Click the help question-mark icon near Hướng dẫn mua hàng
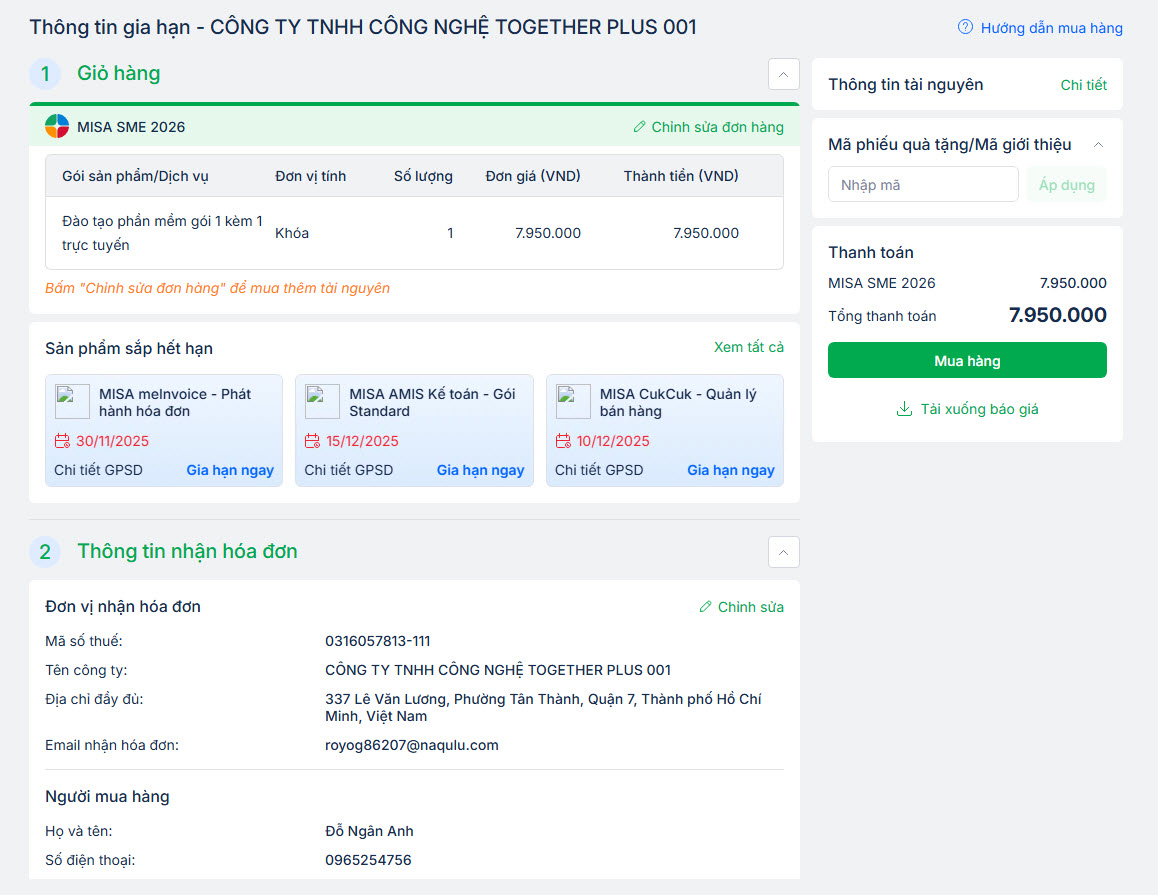This screenshot has width=1158, height=895. click(965, 27)
